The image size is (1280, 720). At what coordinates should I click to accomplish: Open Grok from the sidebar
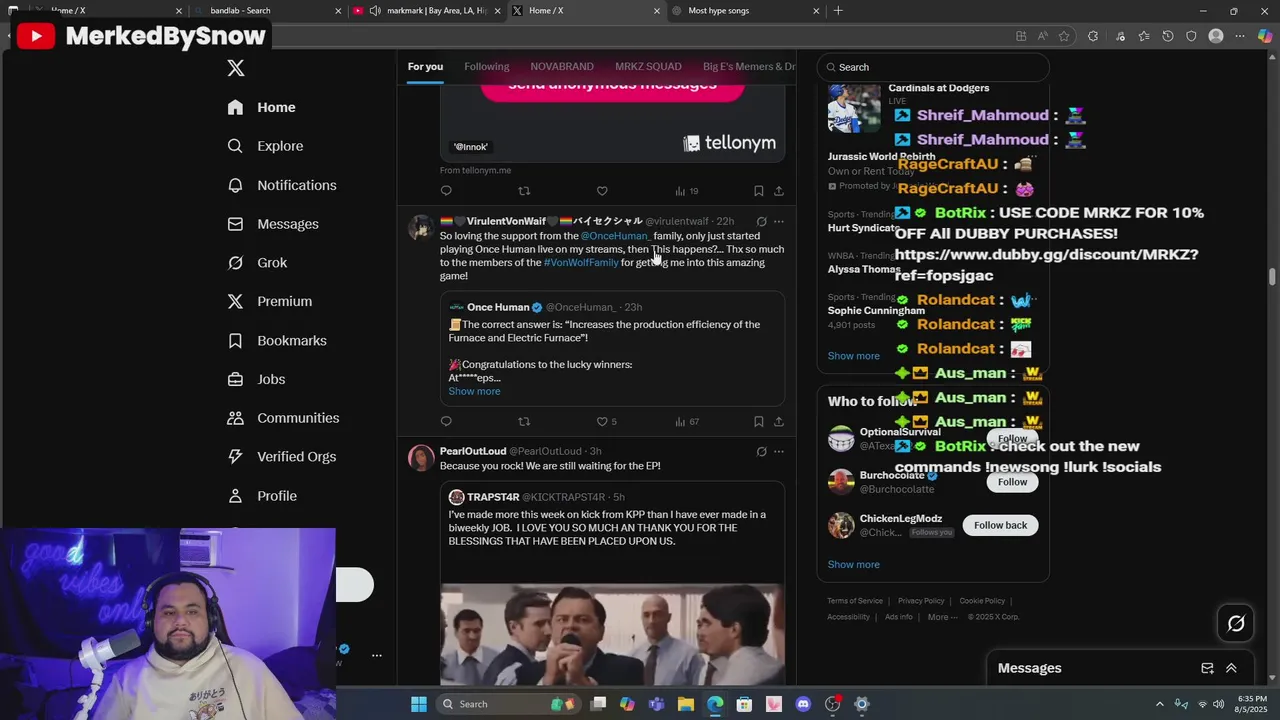[257, 263]
